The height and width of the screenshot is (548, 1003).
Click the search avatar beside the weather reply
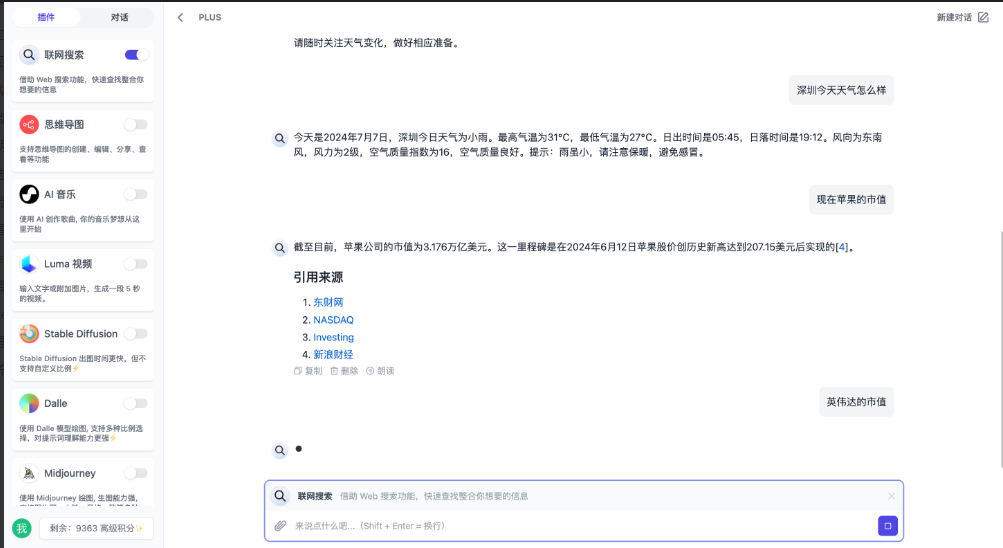pyautogui.click(x=280, y=138)
